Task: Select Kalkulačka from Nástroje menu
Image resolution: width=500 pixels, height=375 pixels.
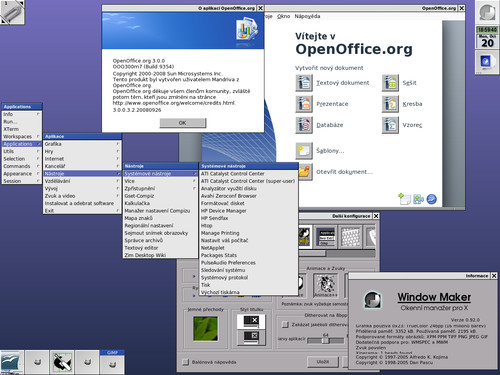Action: coord(160,203)
